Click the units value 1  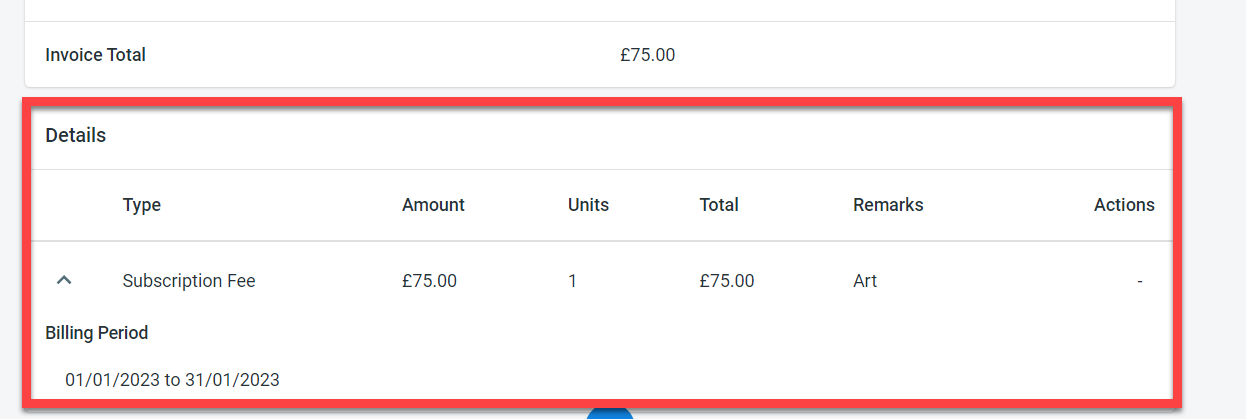[572, 281]
